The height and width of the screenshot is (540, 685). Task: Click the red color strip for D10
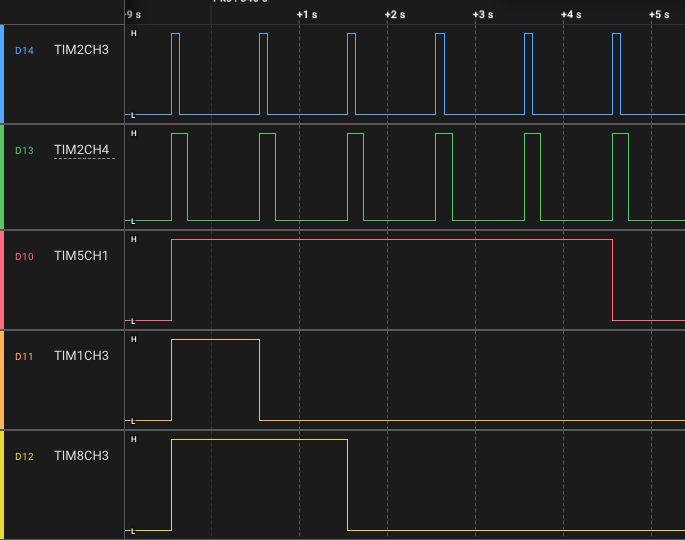(2, 280)
